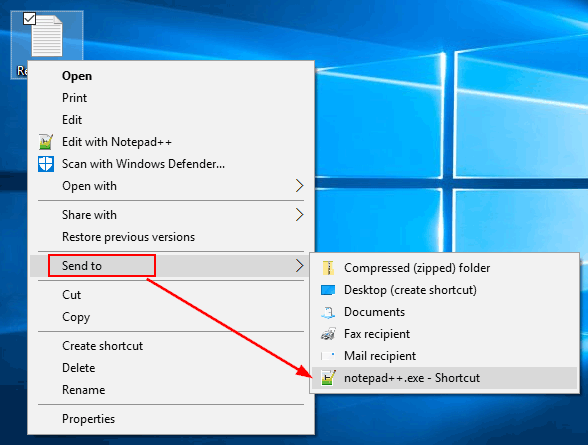Send to Mail recipient
Viewport: 588px width, 445px height.
coord(444,356)
